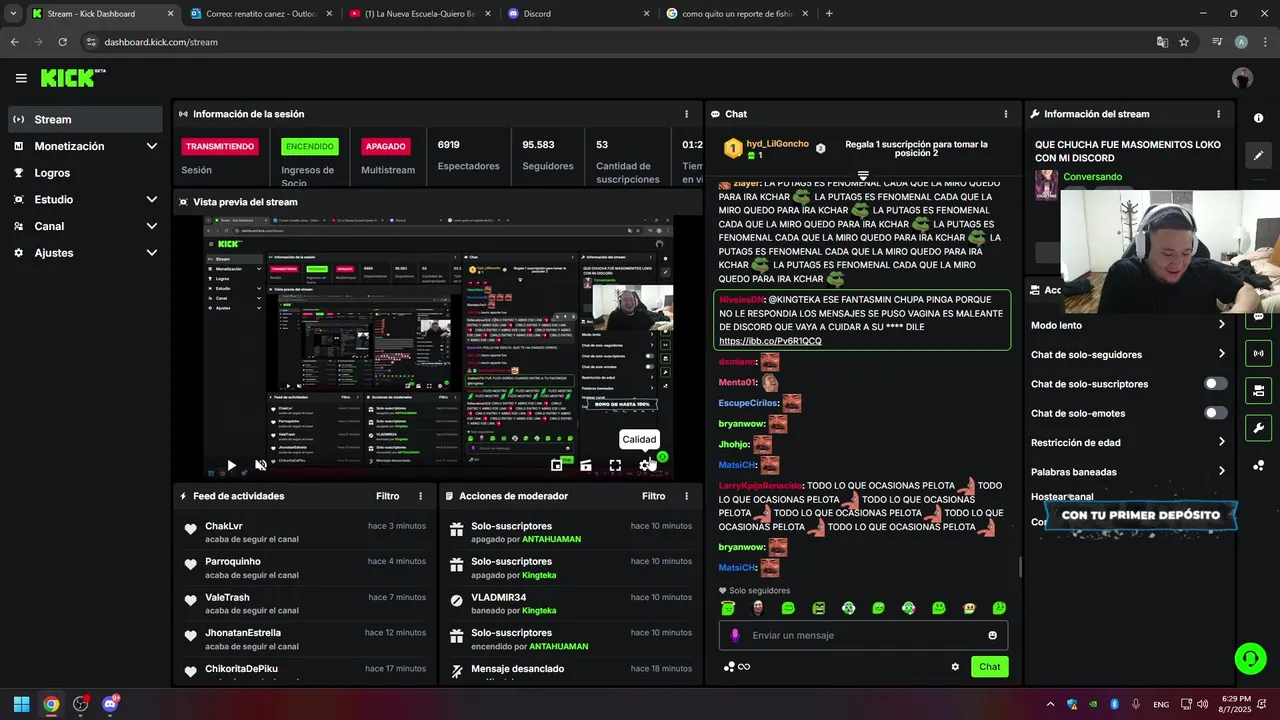1280x720 pixels.
Task: Play the stream preview
Action: (231, 465)
